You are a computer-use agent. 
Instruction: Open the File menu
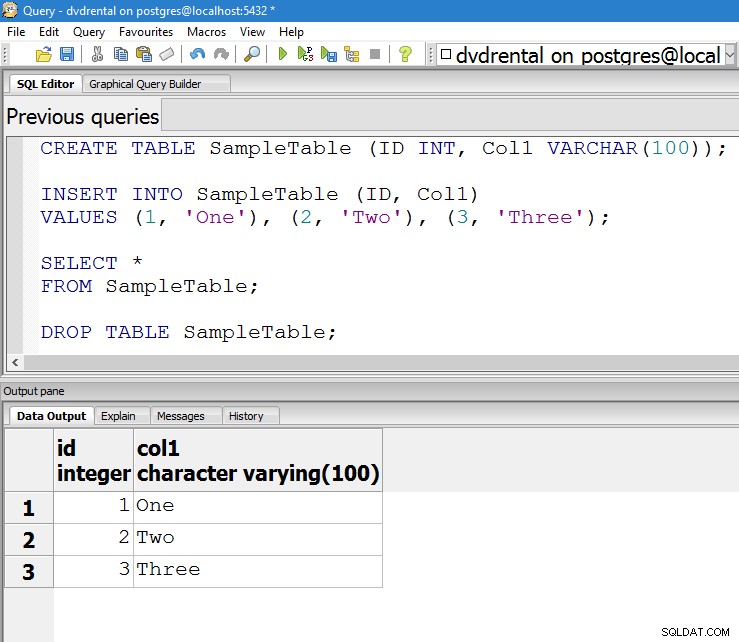tap(16, 32)
